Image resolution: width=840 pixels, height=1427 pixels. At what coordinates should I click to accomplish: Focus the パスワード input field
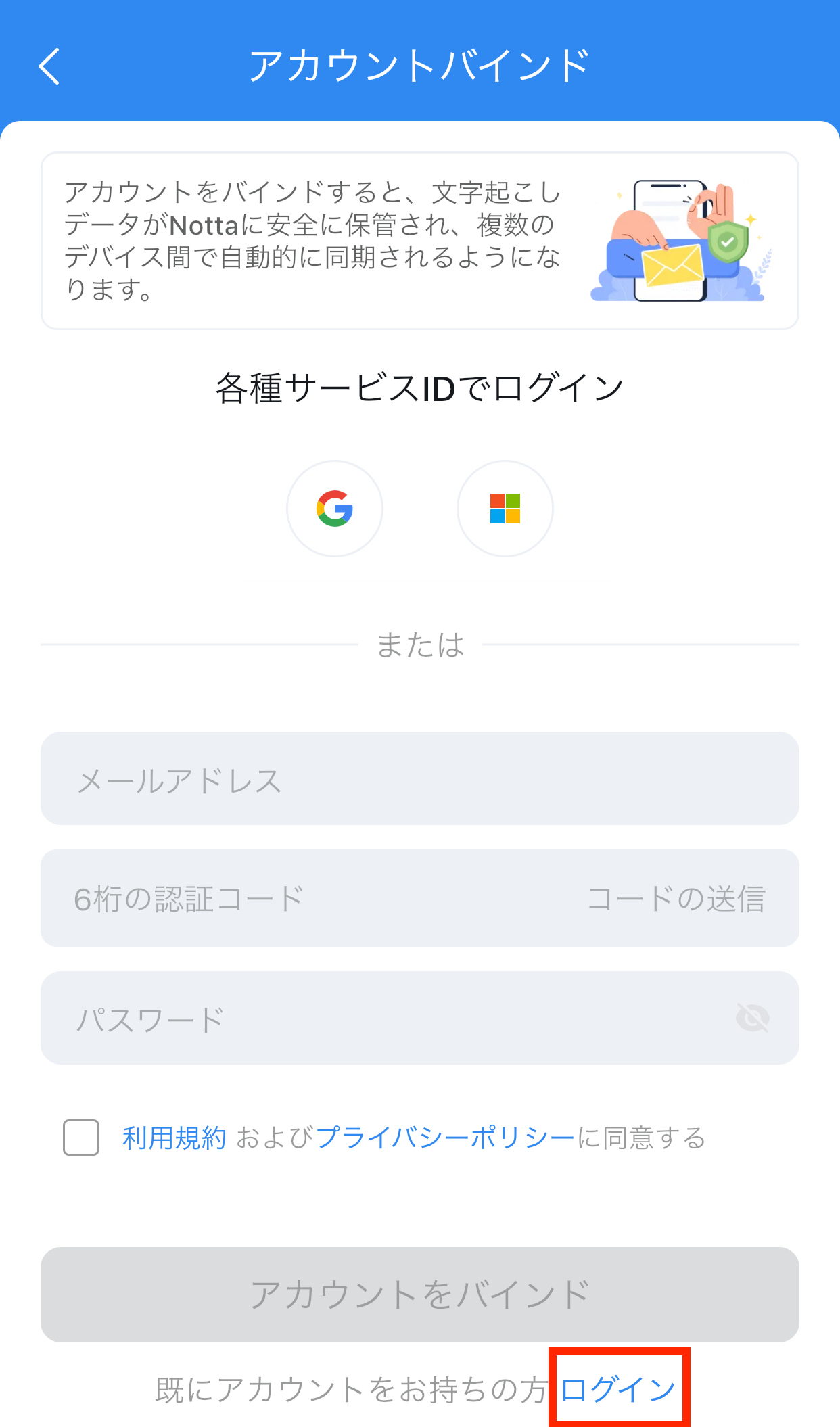pyautogui.click(x=420, y=1018)
